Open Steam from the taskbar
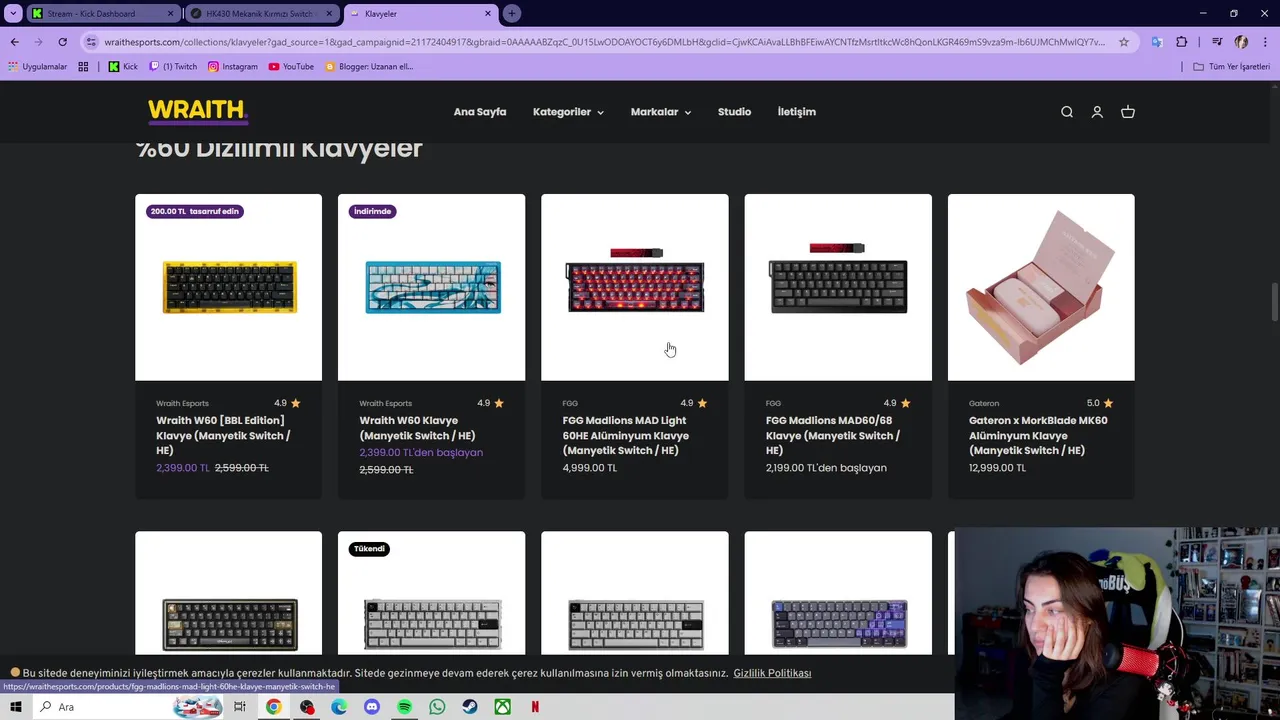The width and height of the screenshot is (1280, 720). [x=469, y=707]
